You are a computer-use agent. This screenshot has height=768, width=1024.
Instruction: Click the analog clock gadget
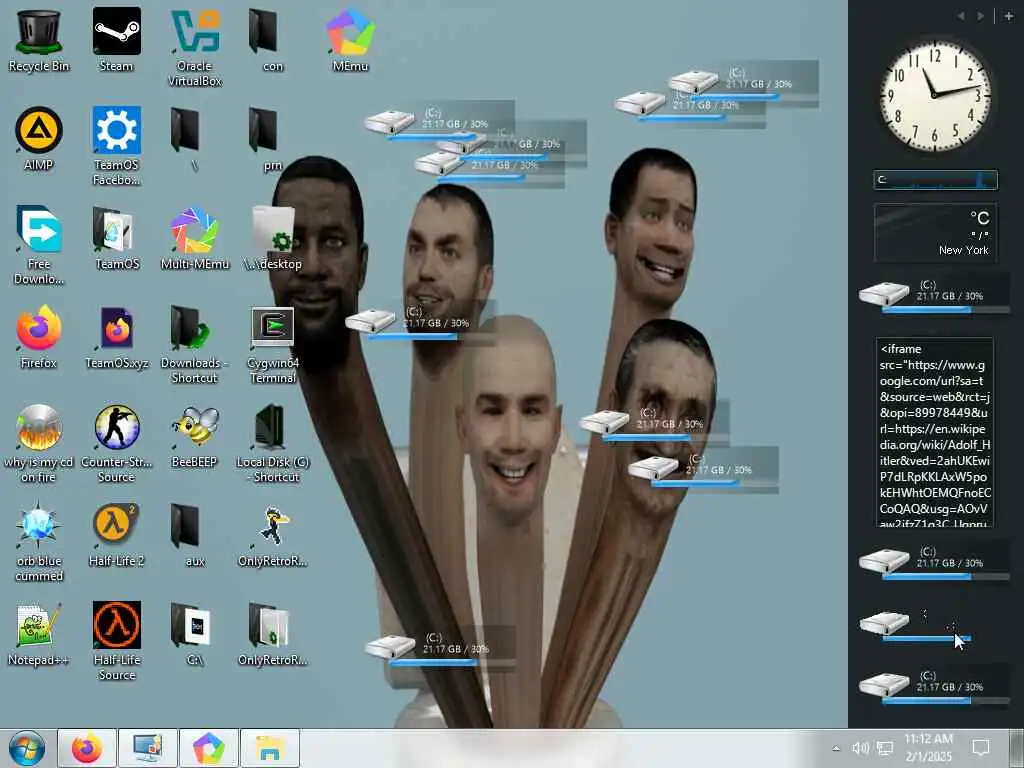(935, 97)
